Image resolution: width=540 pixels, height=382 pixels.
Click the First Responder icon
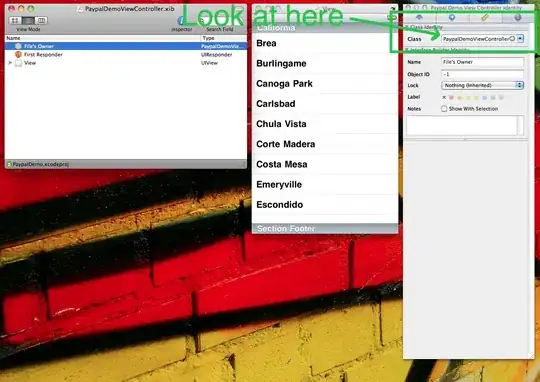click(x=18, y=54)
